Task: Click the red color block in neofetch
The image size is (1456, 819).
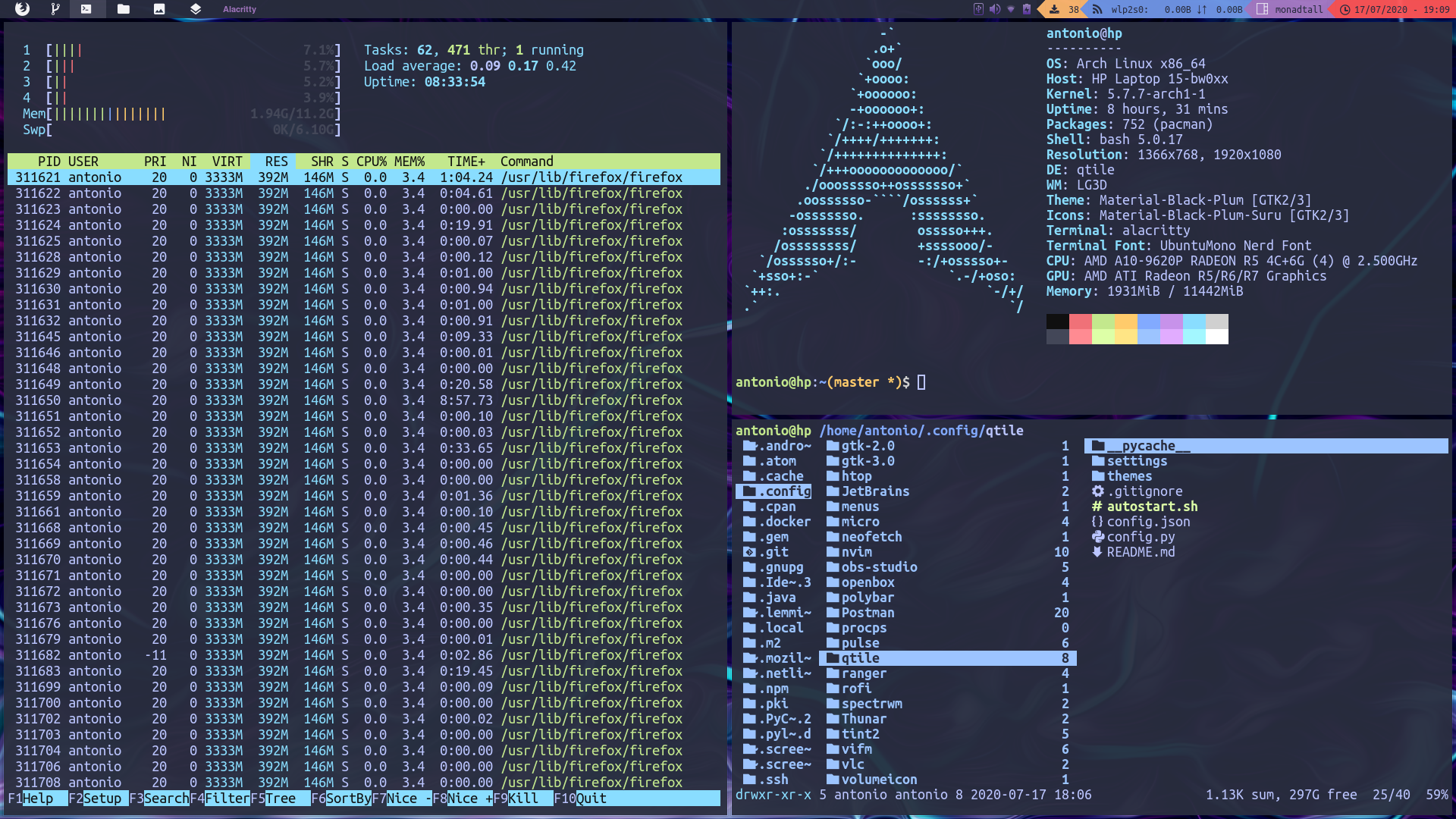Action: pos(1080,322)
